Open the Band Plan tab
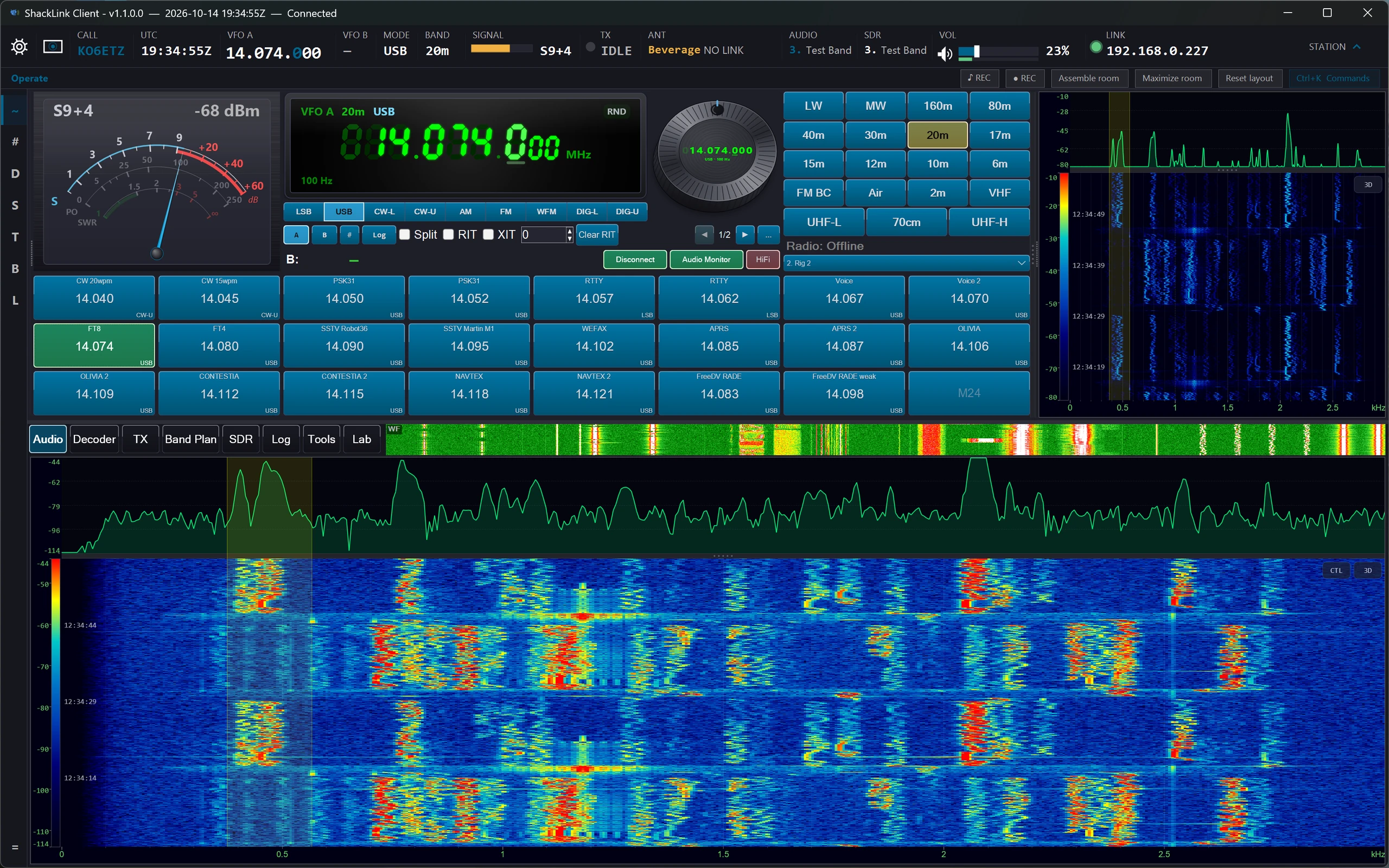This screenshot has height=868, width=1389. 190,439
